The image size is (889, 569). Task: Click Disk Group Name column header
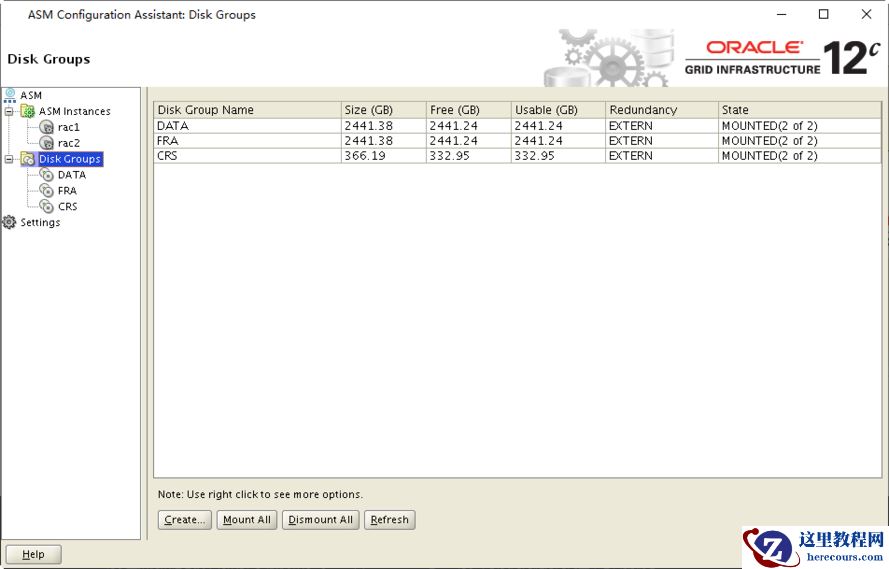(x=247, y=110)
